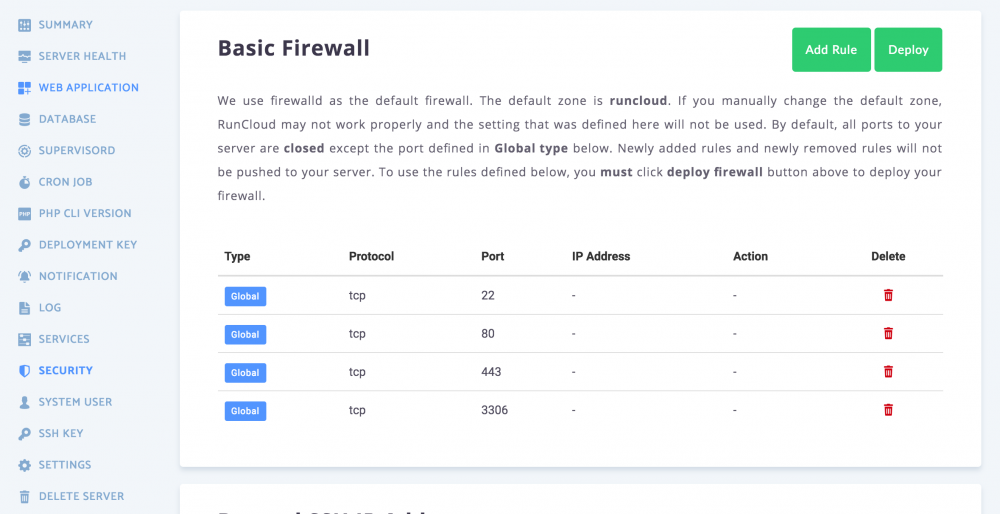Delete the port 22 firewall rule
The width and height of the screenshot is (1000, 514).
tap(888, 295)
